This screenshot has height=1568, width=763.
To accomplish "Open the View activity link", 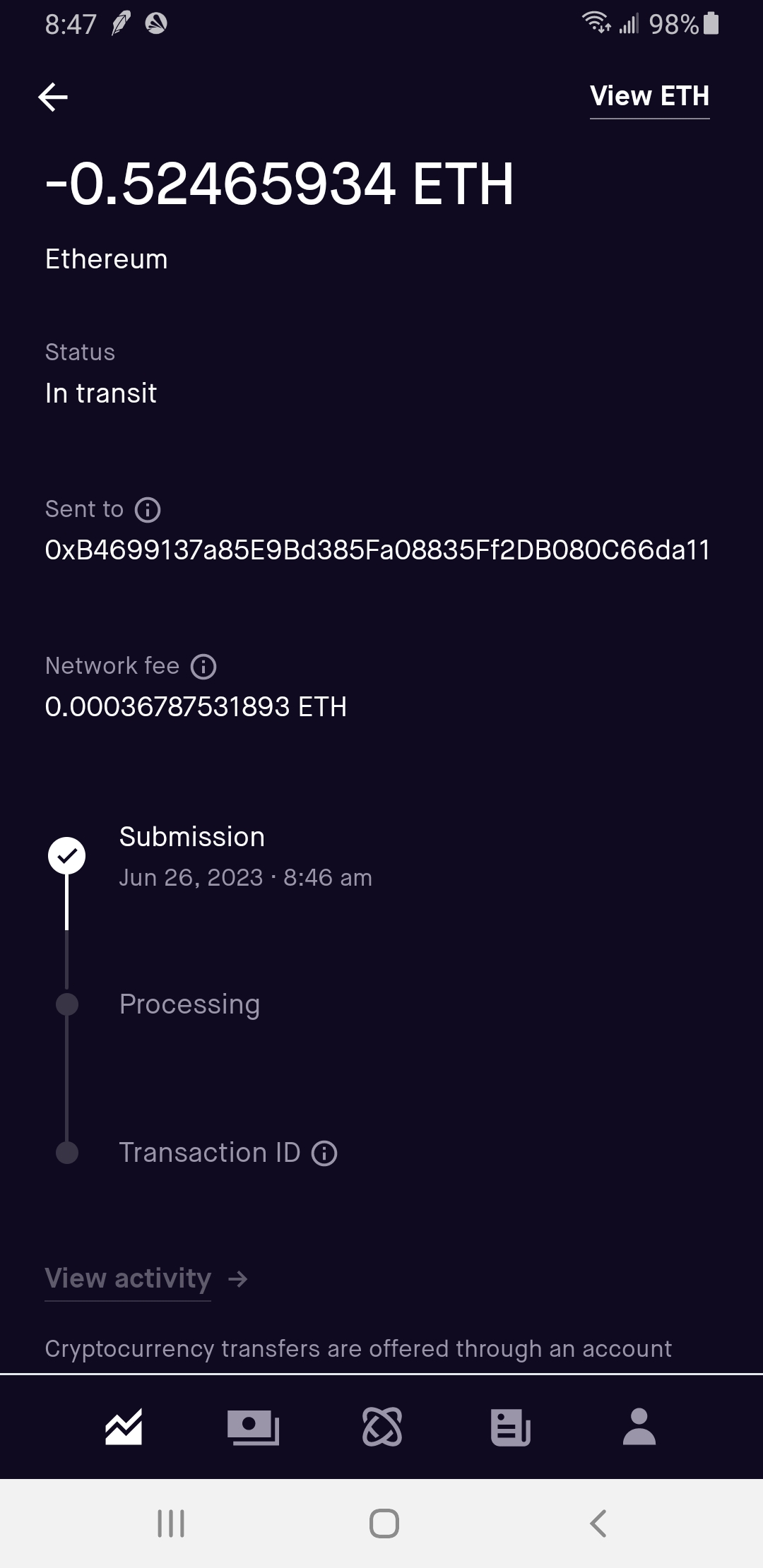I will [128, 1278].
